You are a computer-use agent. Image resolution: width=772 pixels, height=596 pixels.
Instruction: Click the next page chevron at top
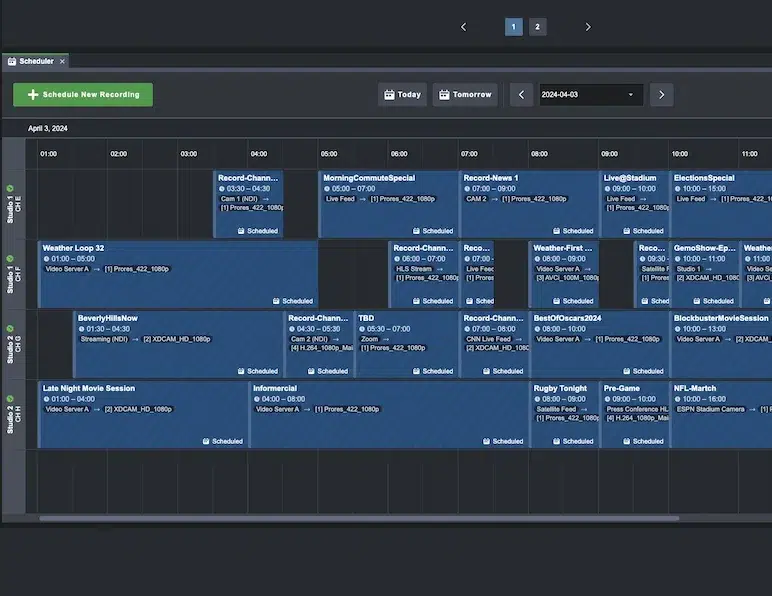tap(588, 27)
